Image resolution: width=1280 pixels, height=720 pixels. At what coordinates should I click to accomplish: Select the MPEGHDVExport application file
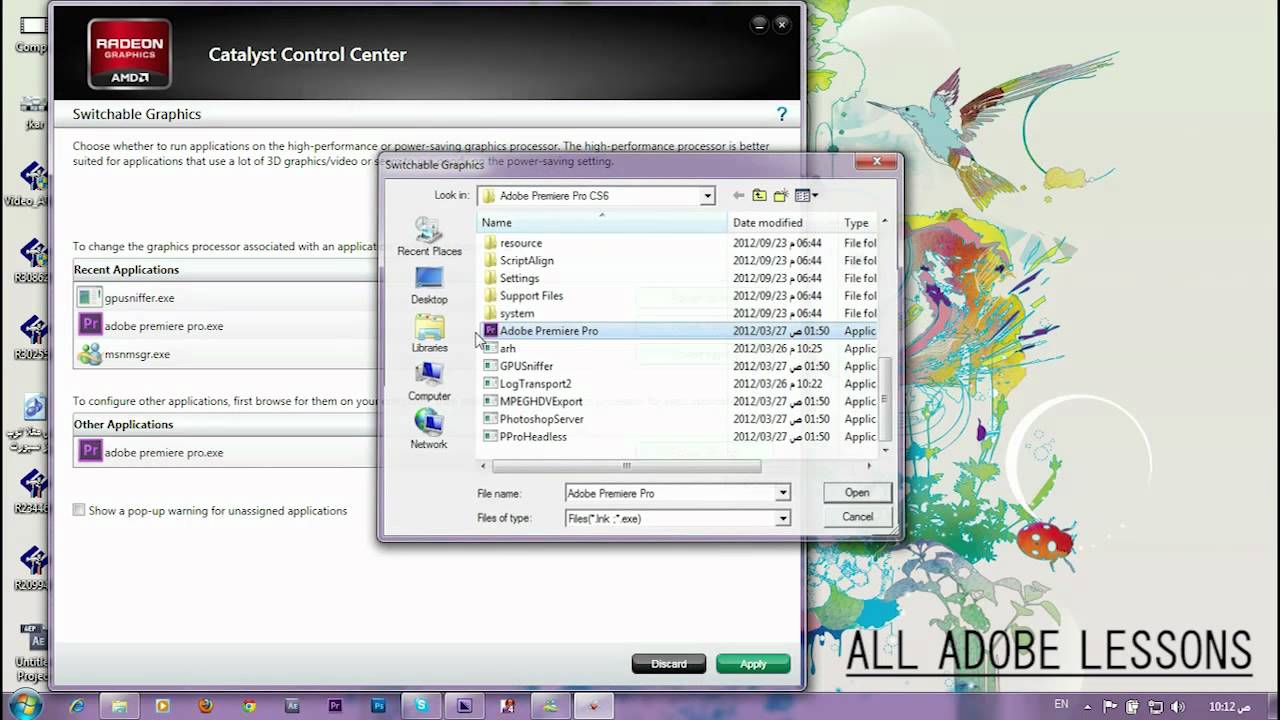click(x=541, y=401)
